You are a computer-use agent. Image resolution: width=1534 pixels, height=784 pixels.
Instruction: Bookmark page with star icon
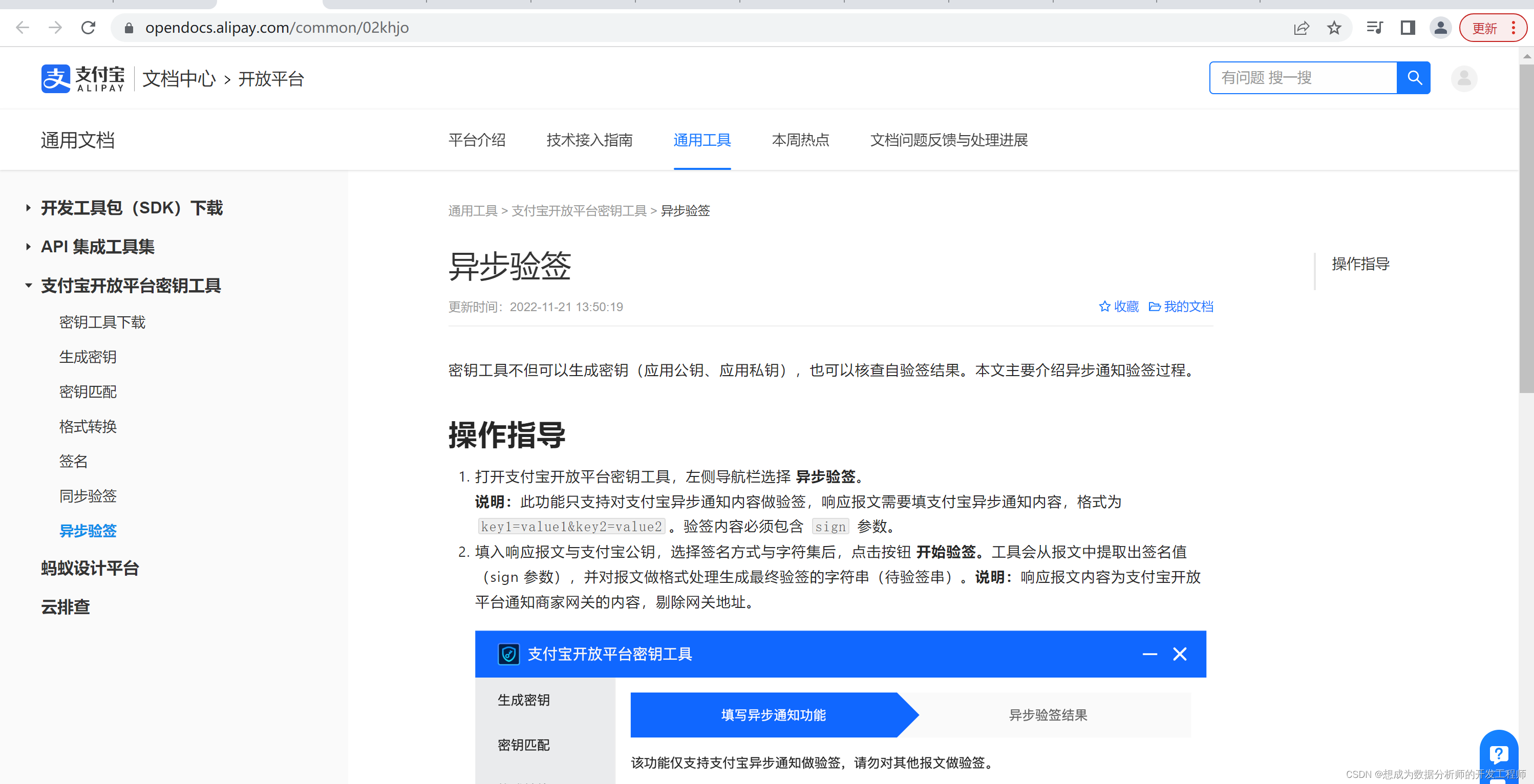(1334, 28)
